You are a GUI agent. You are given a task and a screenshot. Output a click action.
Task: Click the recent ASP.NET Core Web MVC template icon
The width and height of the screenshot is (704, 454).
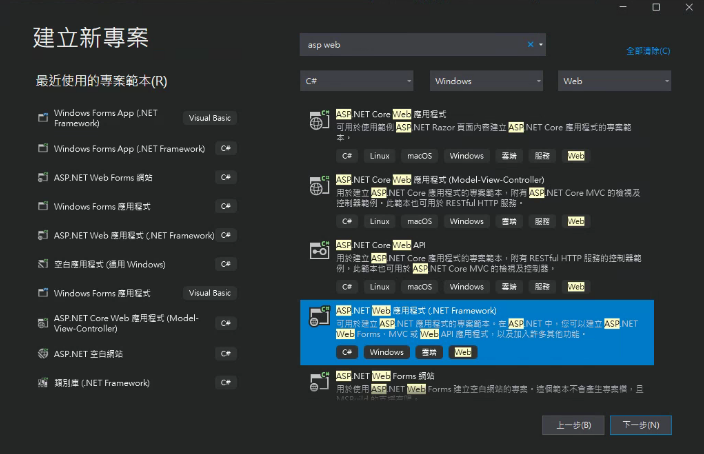click(43, 323)
